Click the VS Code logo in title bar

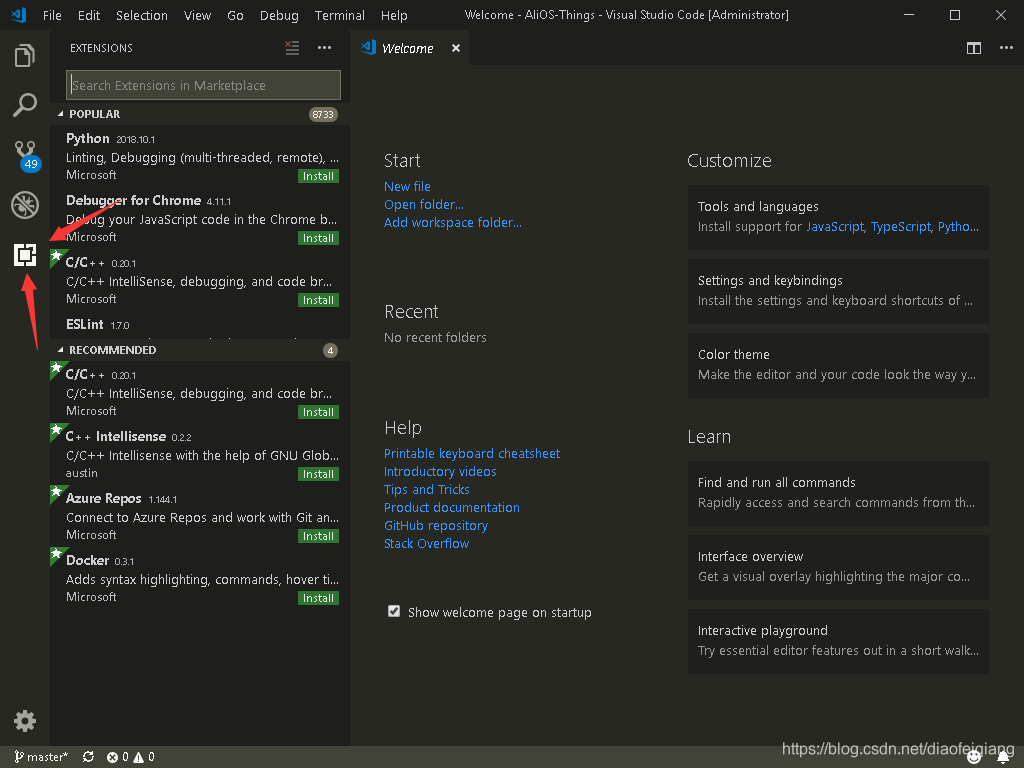[x=19, y=15]
